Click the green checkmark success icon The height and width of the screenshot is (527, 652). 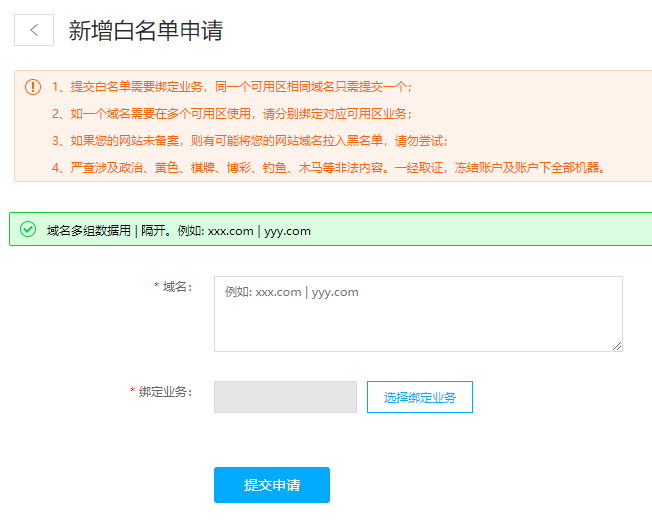28,230
